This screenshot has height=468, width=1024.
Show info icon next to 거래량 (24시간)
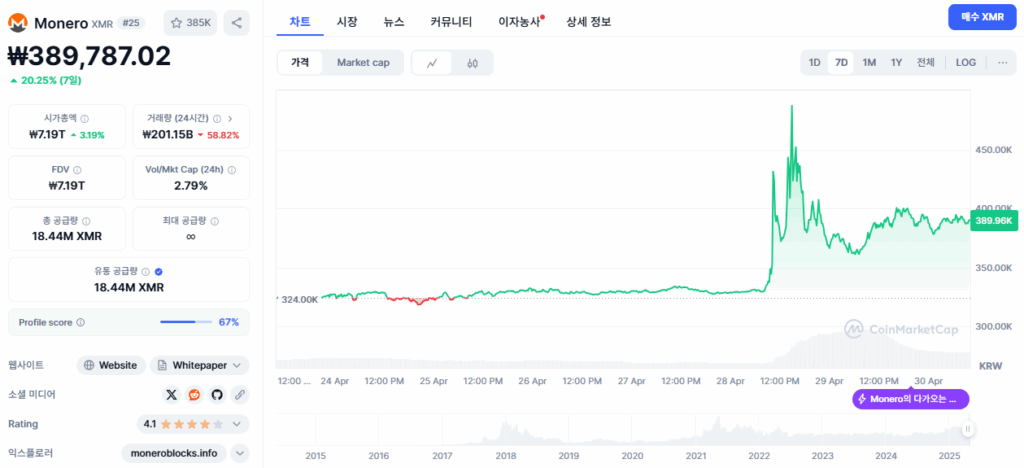(217, 119)
